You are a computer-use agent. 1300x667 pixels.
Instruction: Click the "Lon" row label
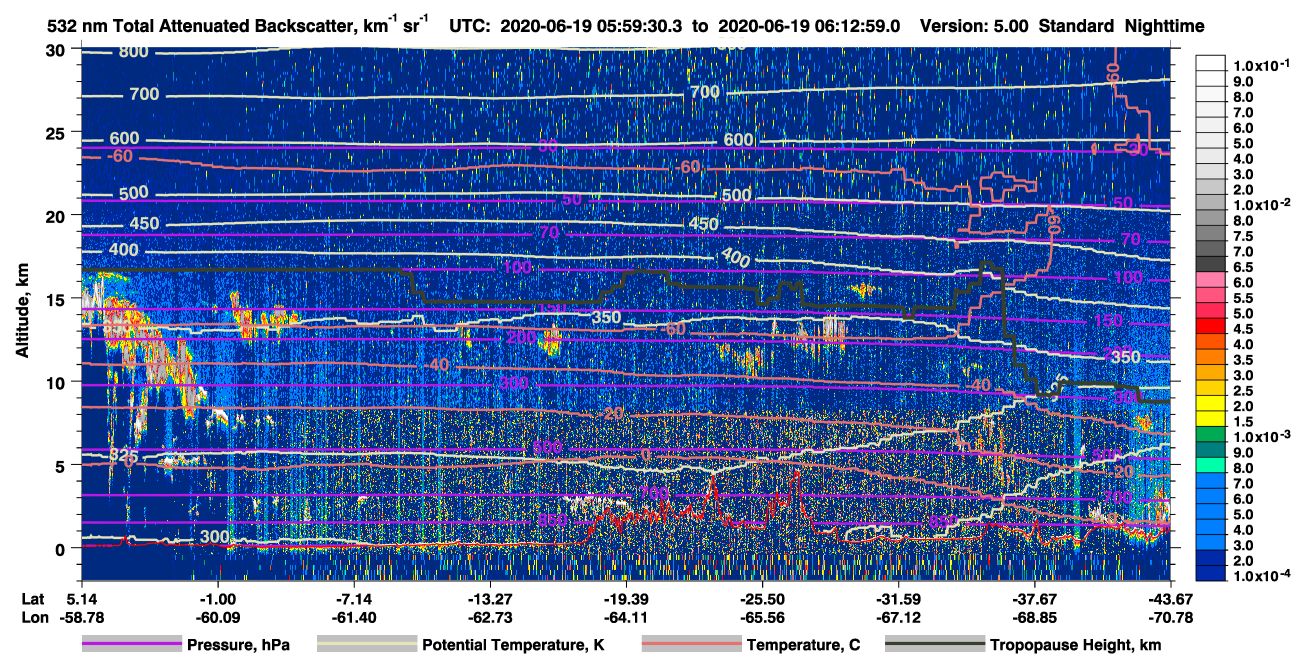click(33, 618)
